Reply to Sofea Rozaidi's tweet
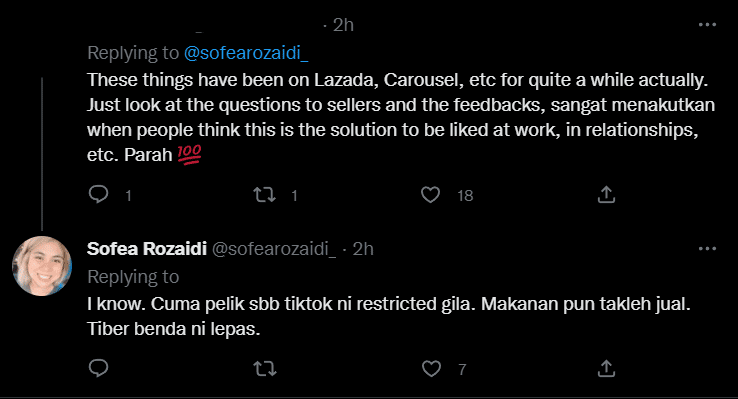Screen dimensions: 738x399 pos(98,368)
